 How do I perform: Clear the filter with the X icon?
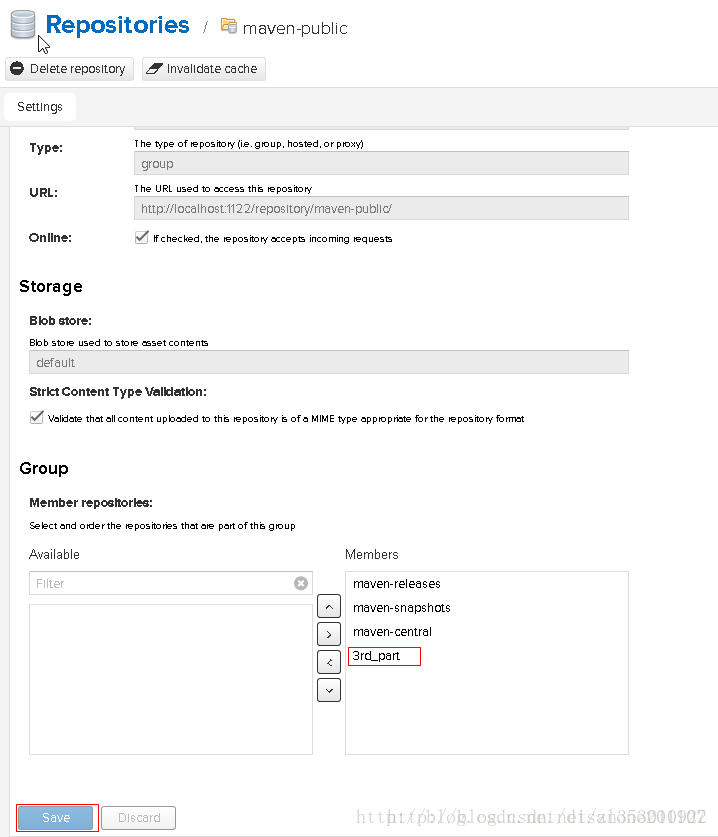pos(301,583)
